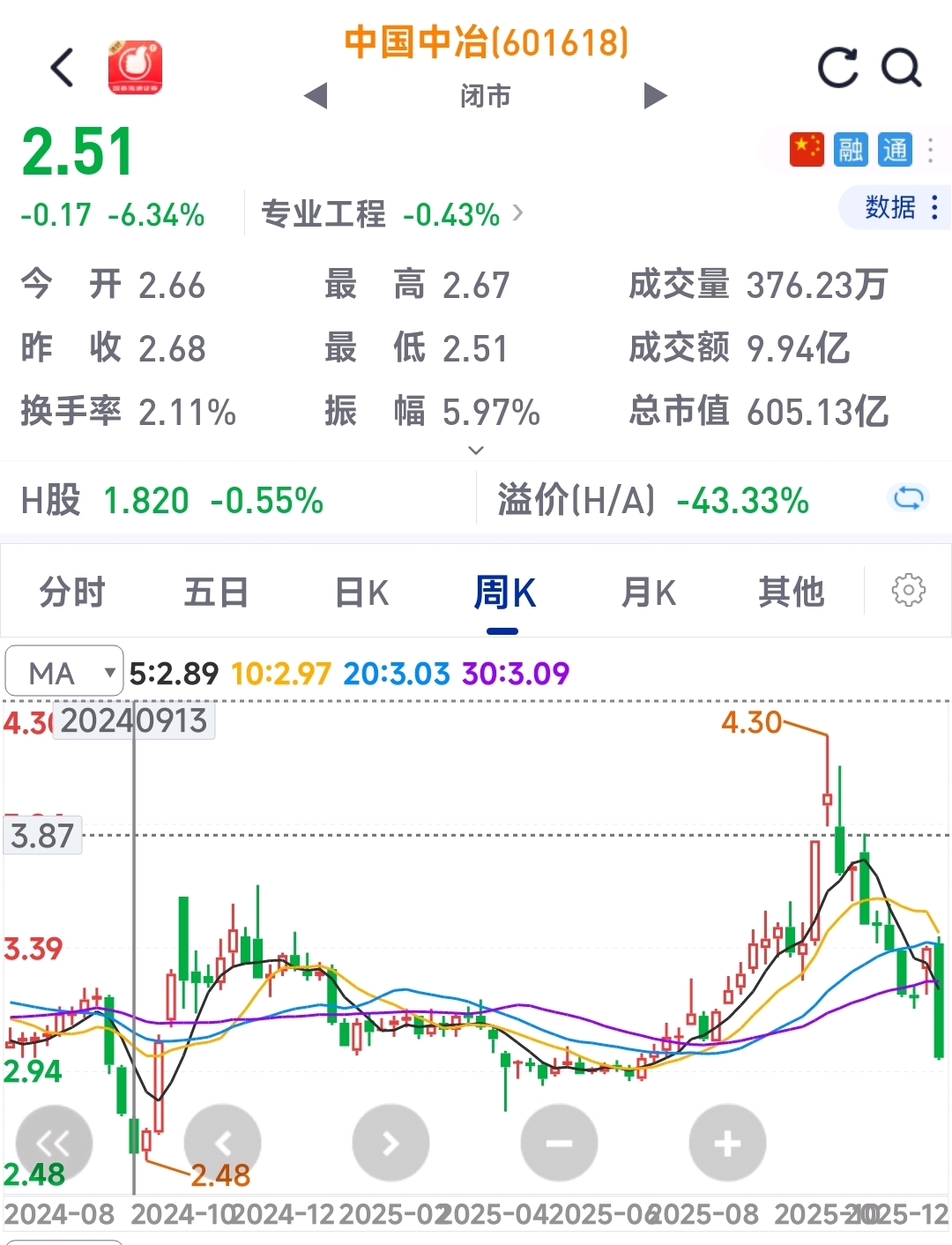This screenshot has width=952, height=1245.
Task: Tap the MA 30:3.09 value
Action: click(x=516, y=674)
